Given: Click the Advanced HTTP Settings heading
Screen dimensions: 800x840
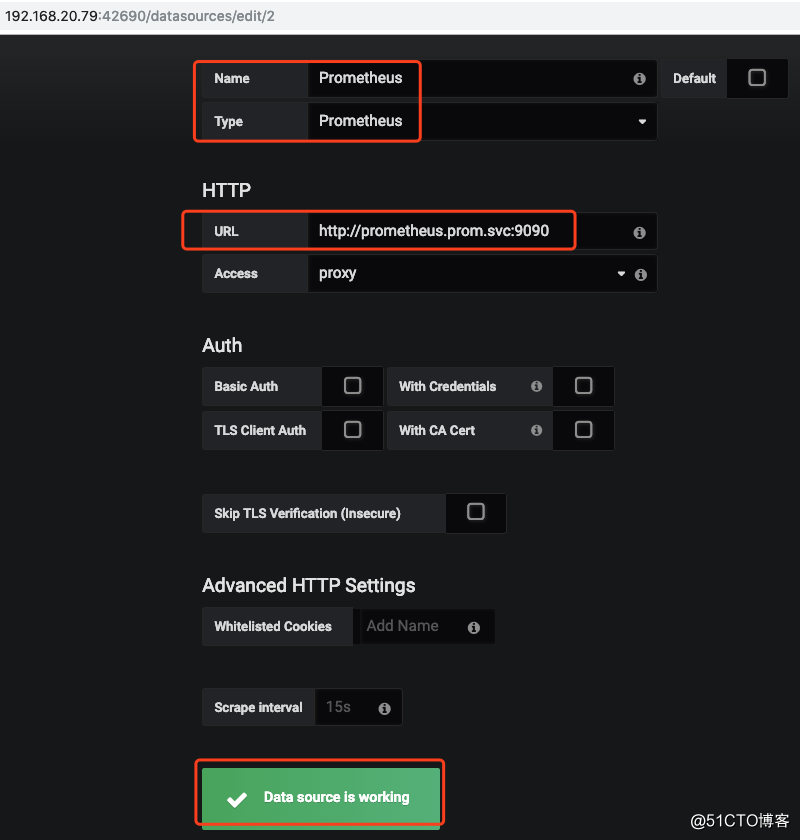Looking at the screenshot, I should point(309,586).
